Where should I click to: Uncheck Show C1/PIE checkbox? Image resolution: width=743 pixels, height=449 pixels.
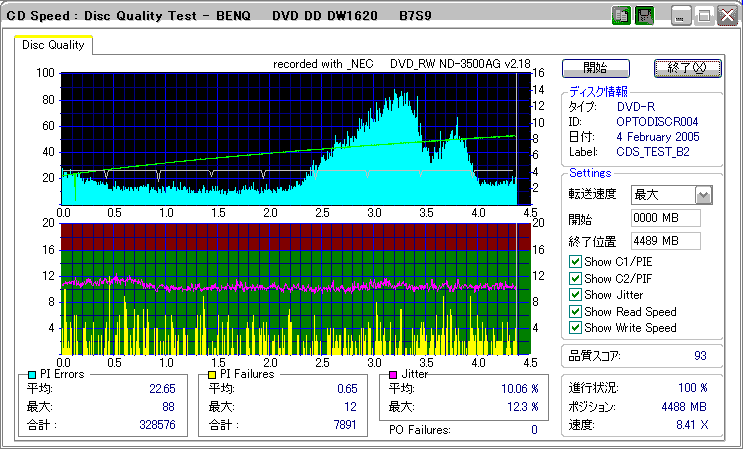(575, 262)
